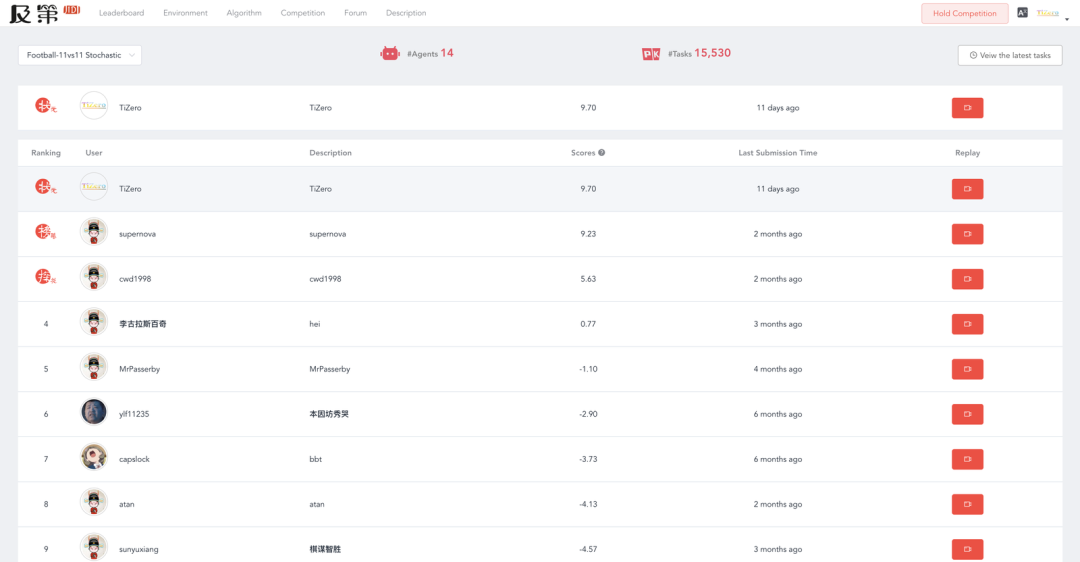
Task: Click the site logo in header
Action: pyautogui.click(x=45, y=13)
